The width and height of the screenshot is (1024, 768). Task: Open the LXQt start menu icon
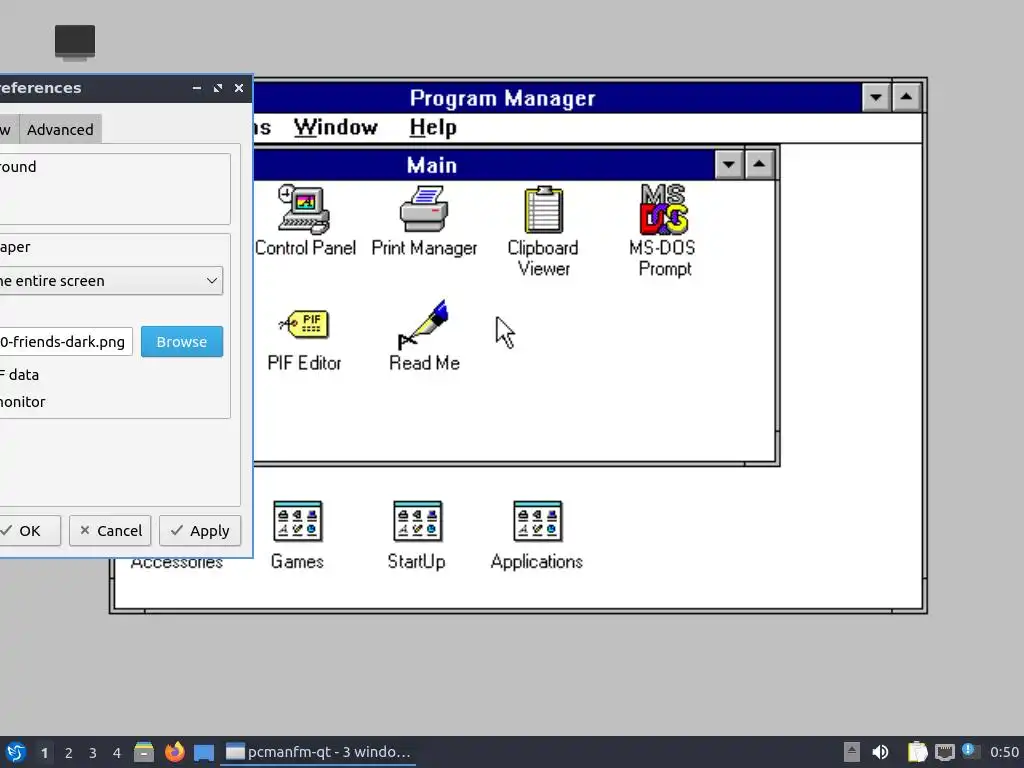[16, 752]
